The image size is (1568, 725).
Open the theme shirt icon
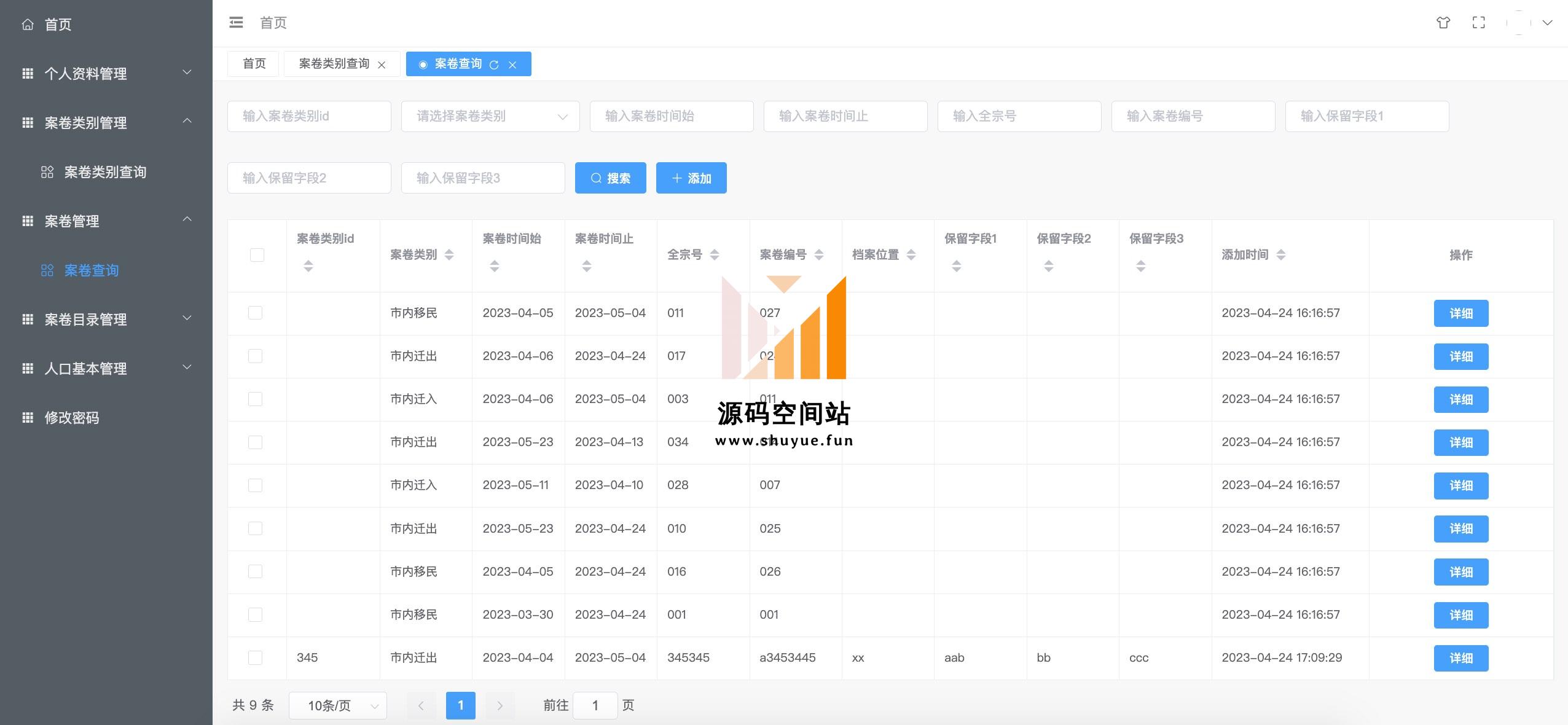pyautogui.click(x=1443, y=23)
